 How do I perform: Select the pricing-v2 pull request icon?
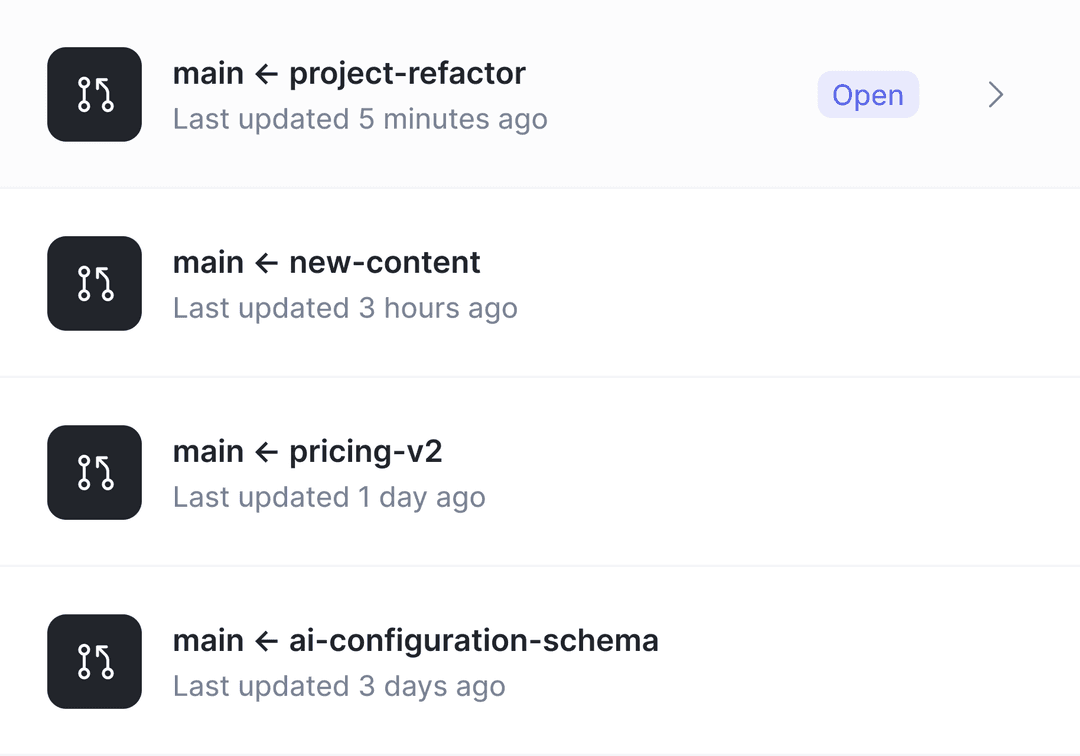click(x=94, y=472)
